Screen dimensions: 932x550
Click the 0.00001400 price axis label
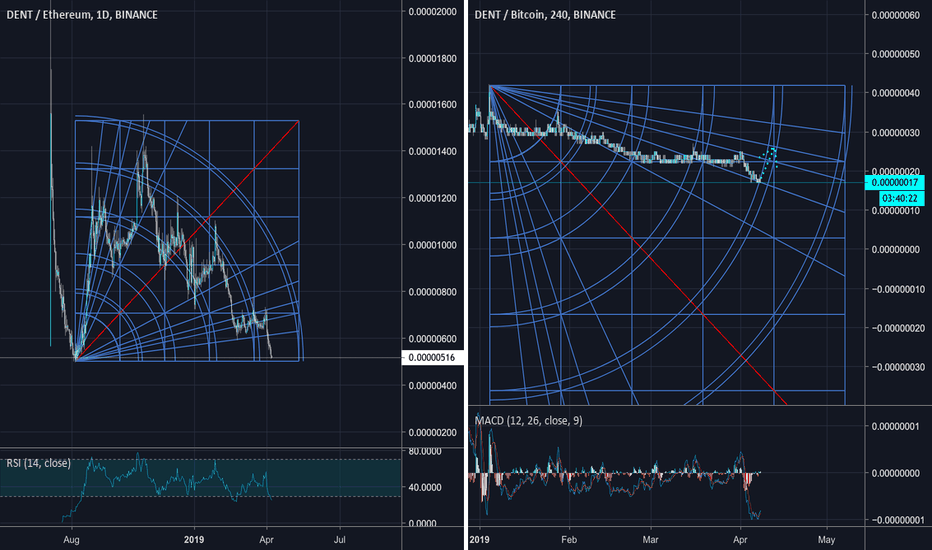coord(433,152)
